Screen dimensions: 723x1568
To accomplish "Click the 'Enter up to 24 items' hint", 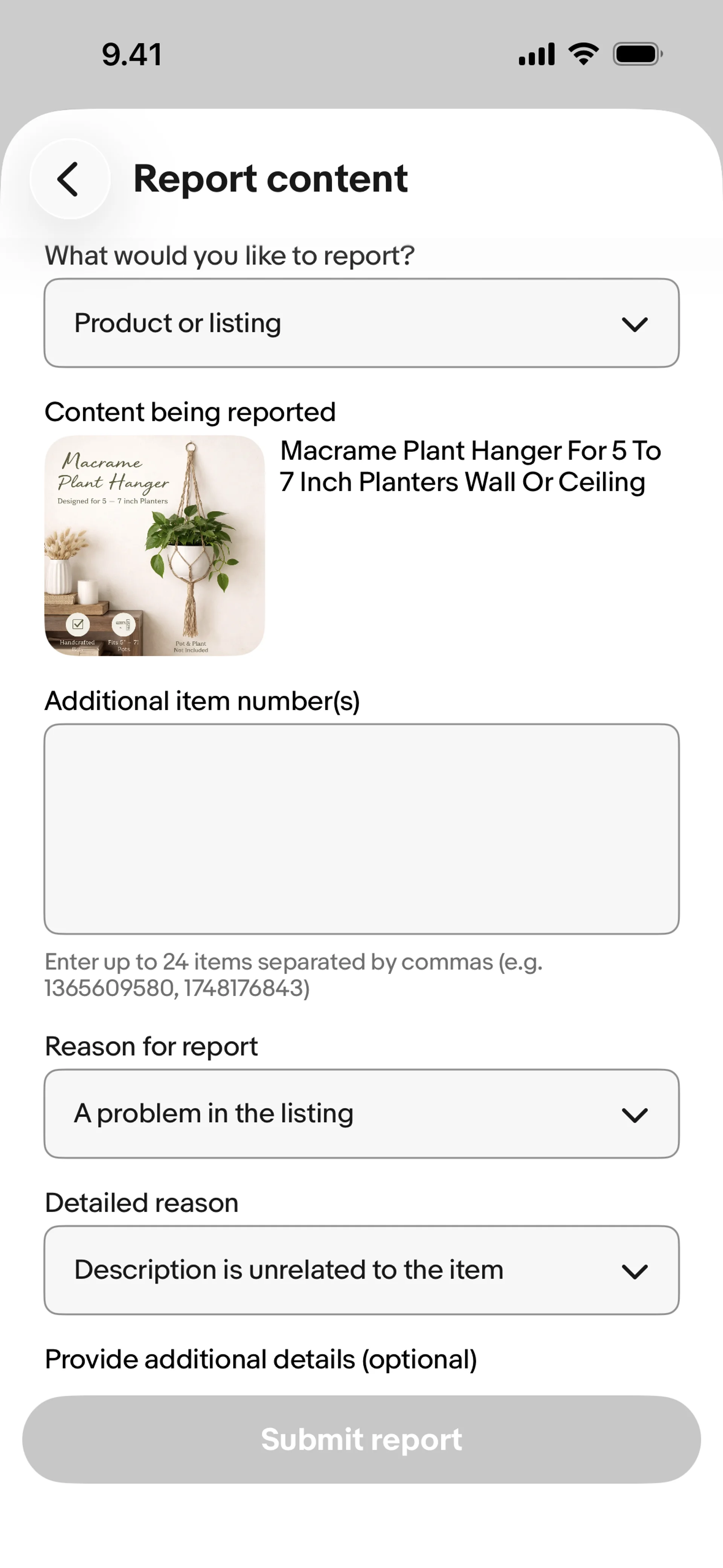I will click(x=293, y=975).
